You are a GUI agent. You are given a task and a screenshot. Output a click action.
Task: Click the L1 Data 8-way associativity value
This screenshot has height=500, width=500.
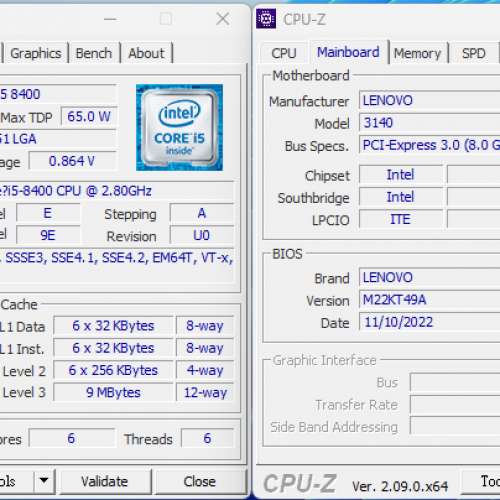point(205,326)
